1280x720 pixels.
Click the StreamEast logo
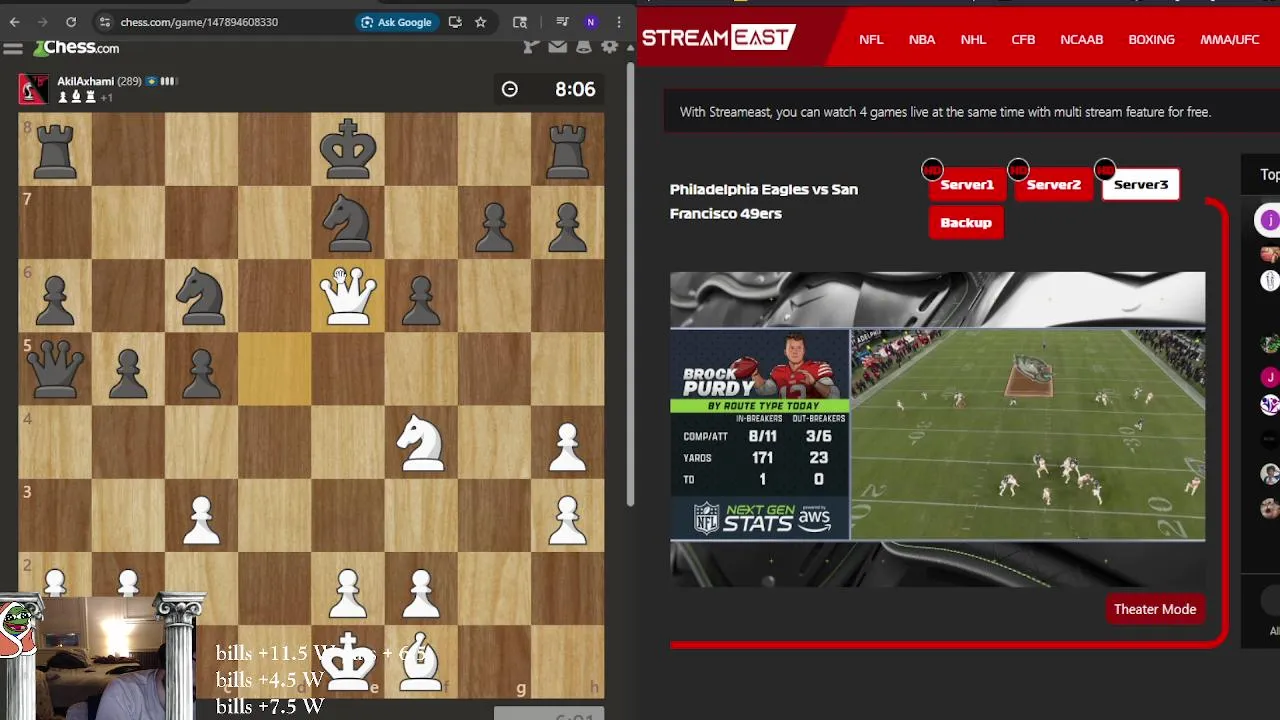[x=718, y=38]
